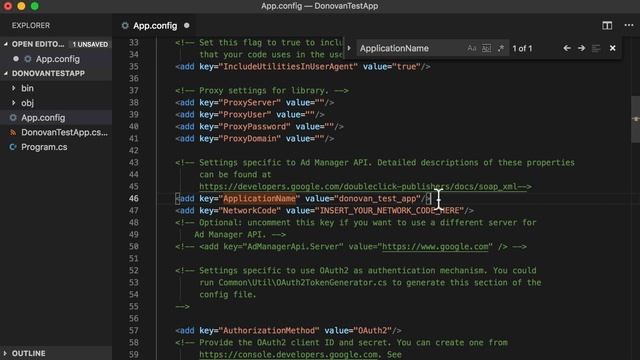Screen dimensions: 640x360
Task: Click the yellow macOS minimize button
Action: (x=21, y=6)
